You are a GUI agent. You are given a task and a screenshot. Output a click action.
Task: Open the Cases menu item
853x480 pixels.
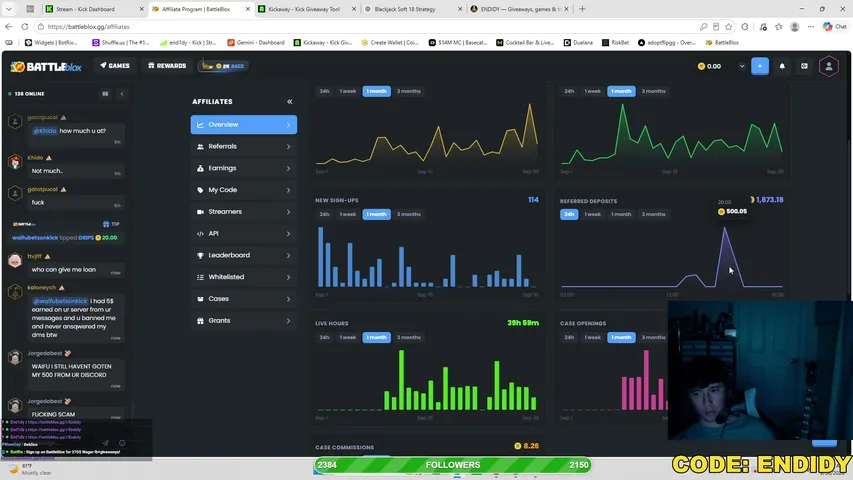tap(244, 299)
